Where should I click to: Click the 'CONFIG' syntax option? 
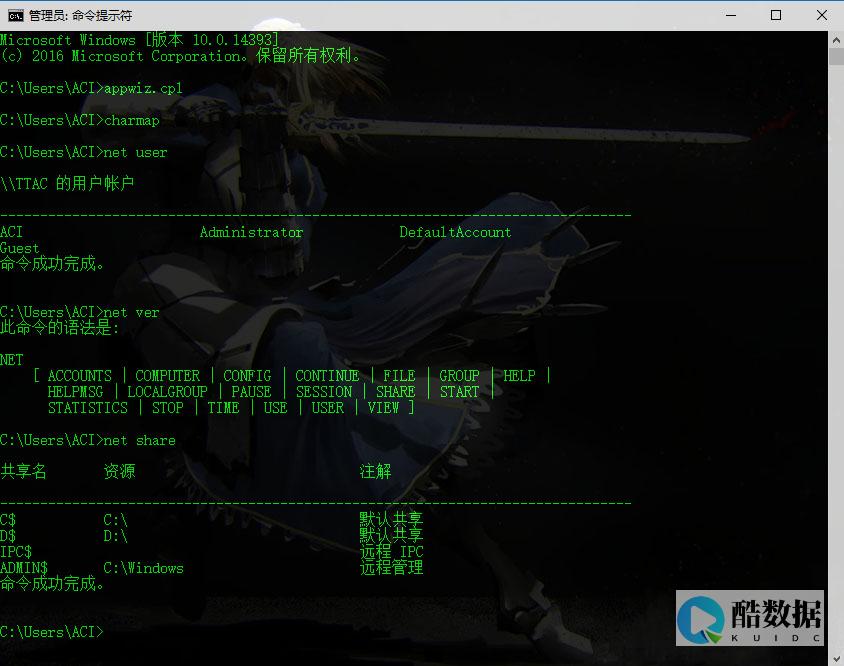click(247, 376)
